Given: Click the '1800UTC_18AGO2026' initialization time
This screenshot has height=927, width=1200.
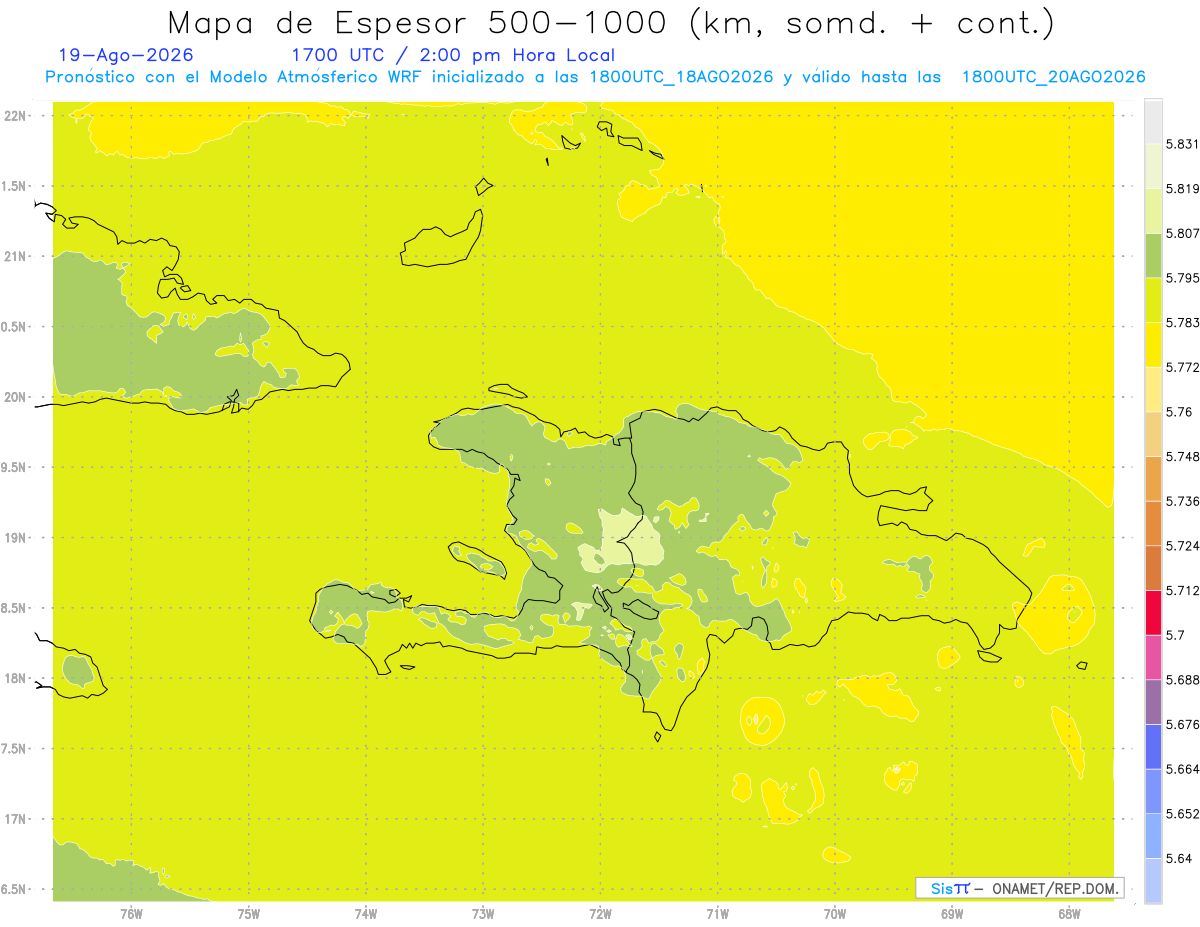Looking at the screenshot, I should tap(681, 77).
